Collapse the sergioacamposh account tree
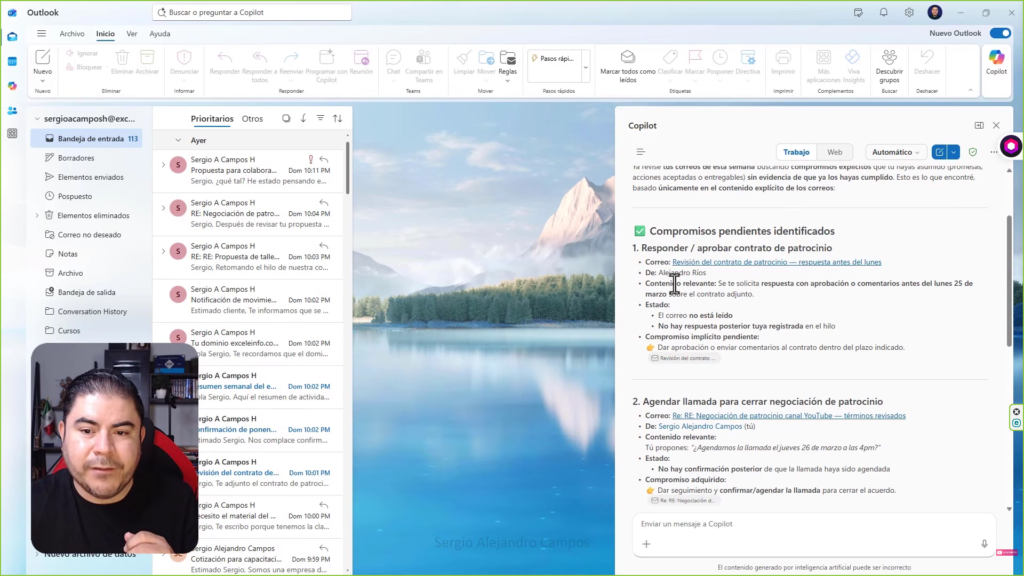Viewport: 1024px width, 576px height. coord(37,119)
